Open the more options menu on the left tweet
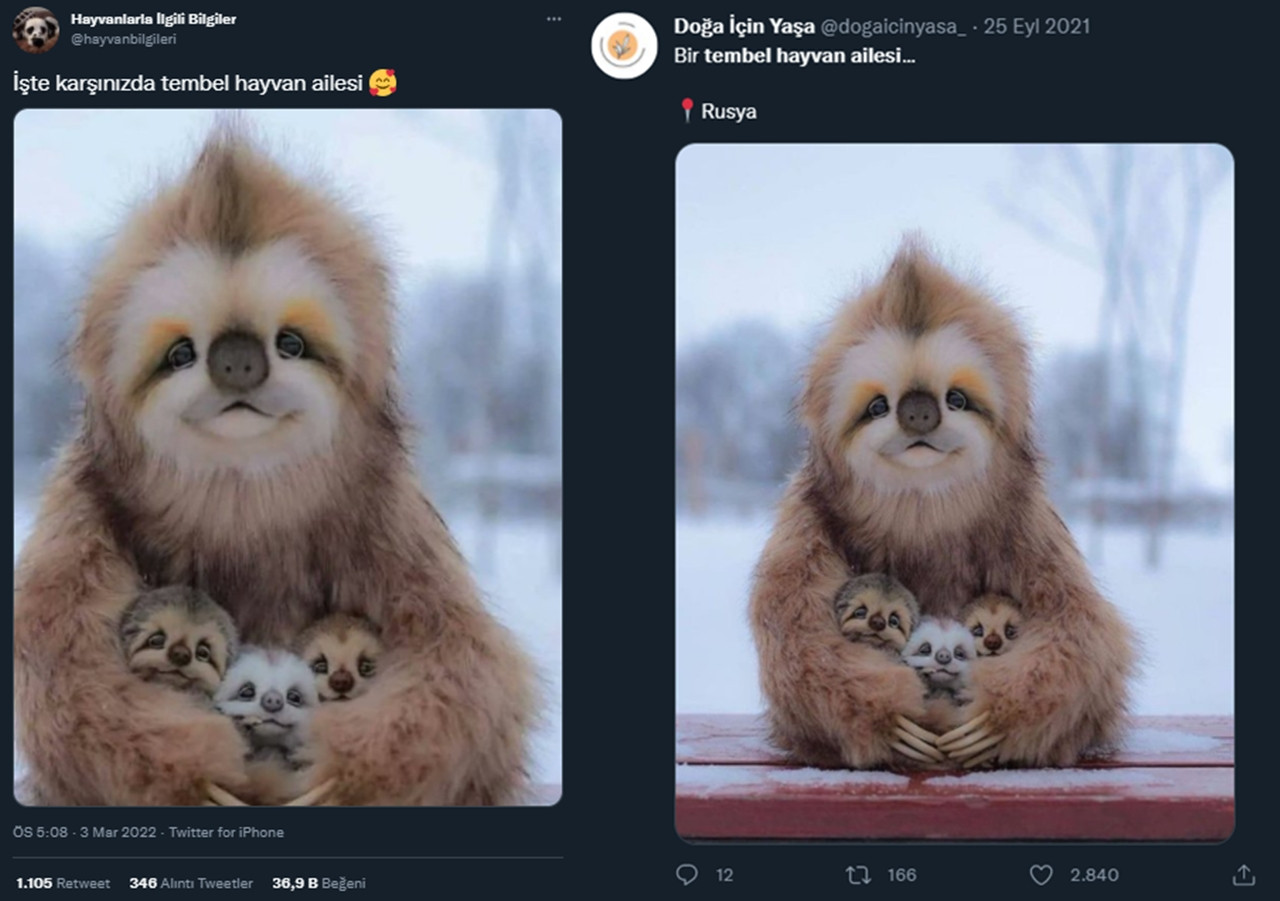Image resolution: width=1280 pixels, height=901 pixels. pyautogui.click(x=553, y=19)
